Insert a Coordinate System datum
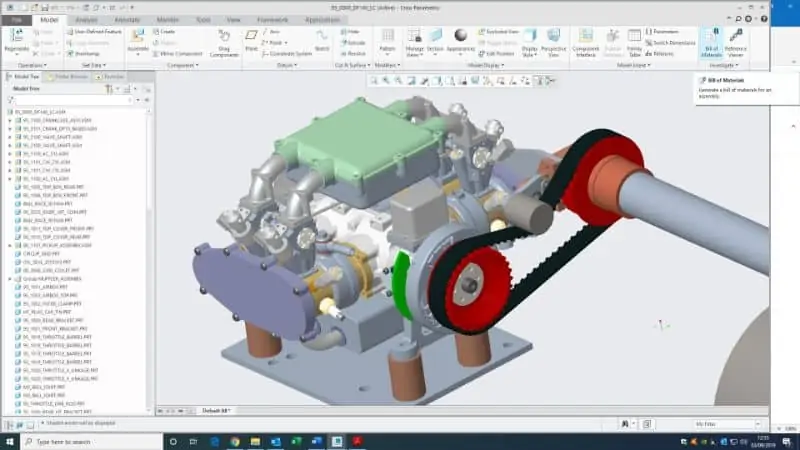The width and height of the screenshot is (800, 450). pyautogui.click(x=287, y=54)
